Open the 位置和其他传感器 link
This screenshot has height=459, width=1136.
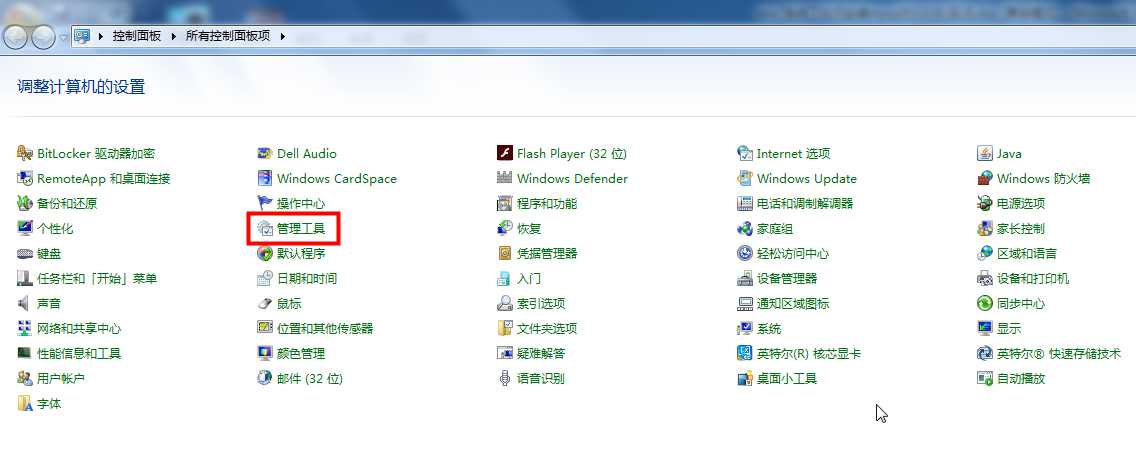click(x=325, y=328)
